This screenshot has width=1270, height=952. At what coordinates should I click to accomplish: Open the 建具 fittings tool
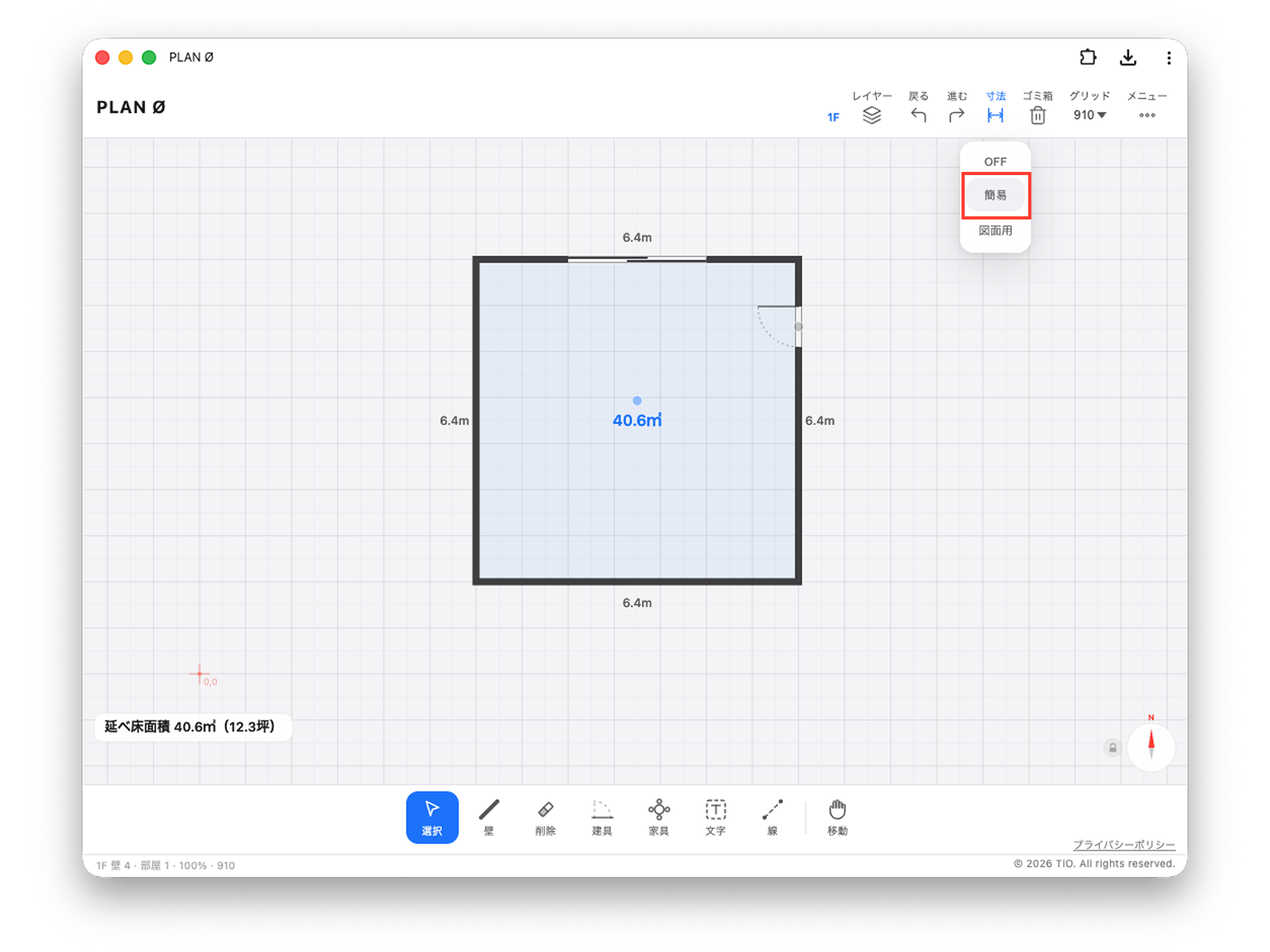tap(602, 817)
